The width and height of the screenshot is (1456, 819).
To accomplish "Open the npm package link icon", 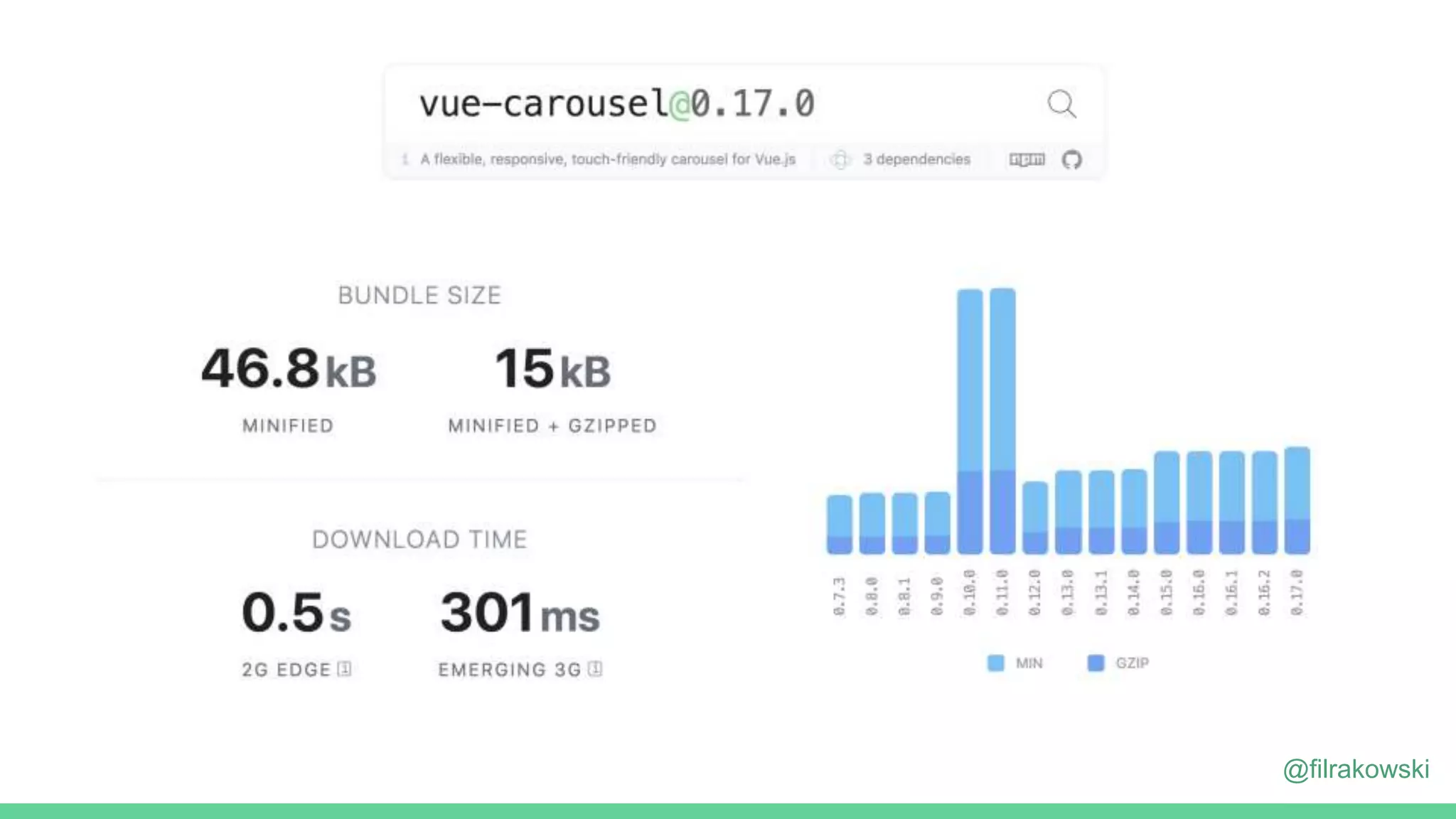I will pos(1027,159).
